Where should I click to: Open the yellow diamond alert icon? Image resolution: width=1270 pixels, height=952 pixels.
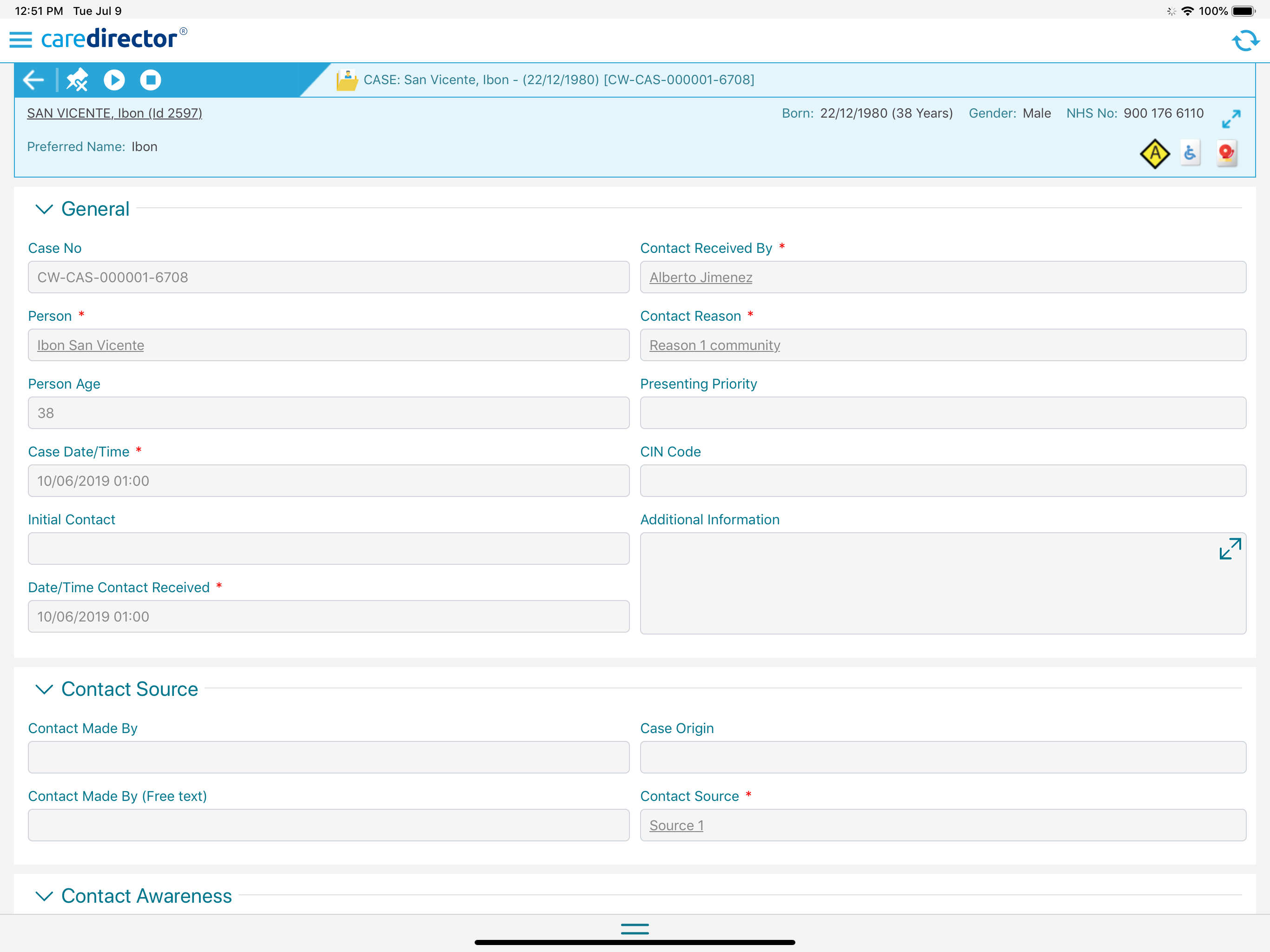tap(1155, 154)
